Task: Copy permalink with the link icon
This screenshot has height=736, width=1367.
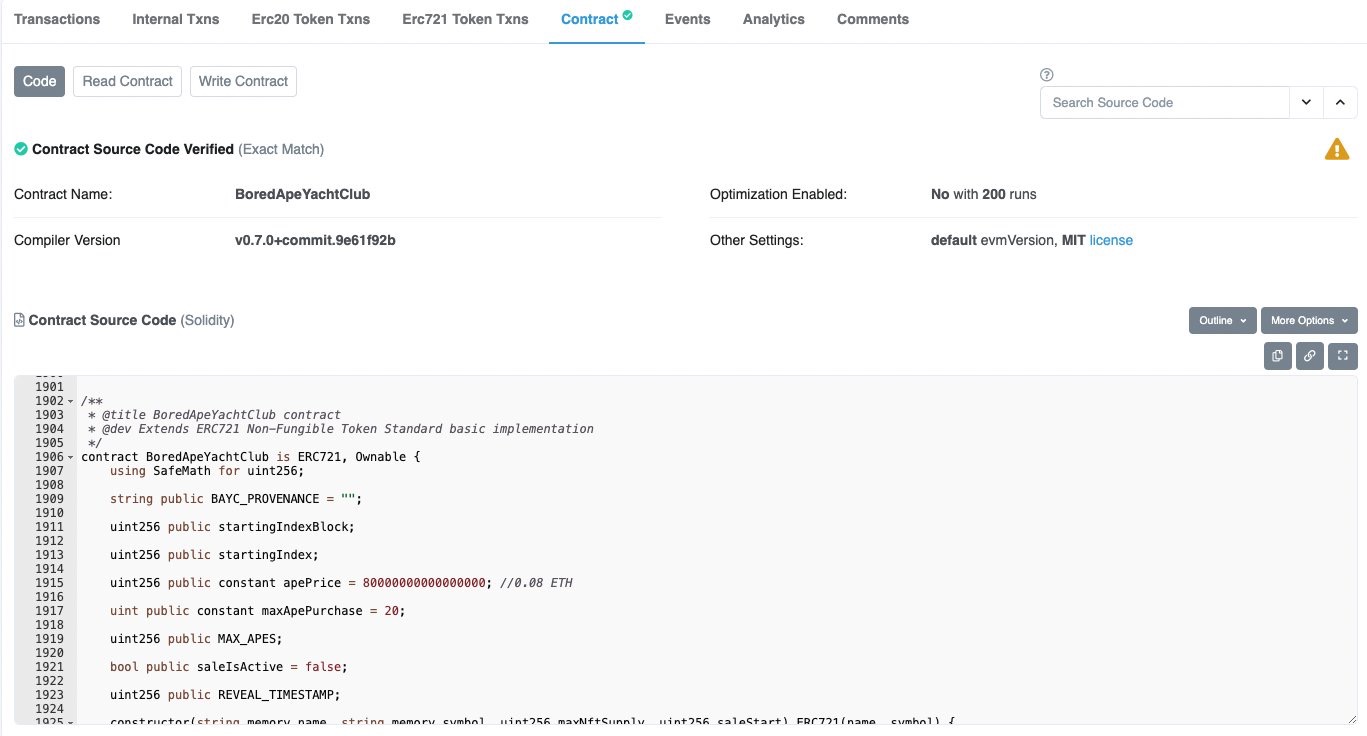Action: click(x=1309, y=356)
